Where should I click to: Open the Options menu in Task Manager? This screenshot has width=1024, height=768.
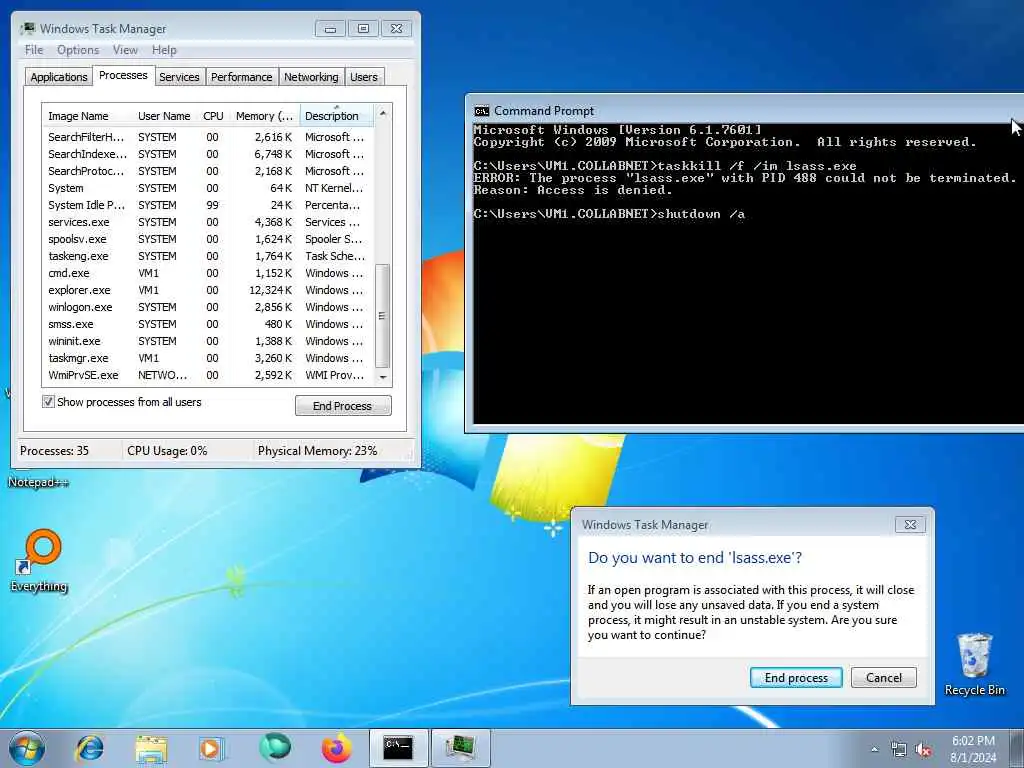(x=78, y=50)
